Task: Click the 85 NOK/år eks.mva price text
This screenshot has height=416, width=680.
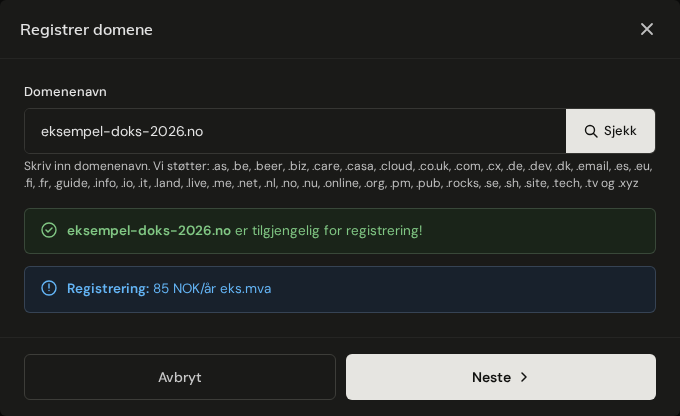Action: tap(212, 288)
